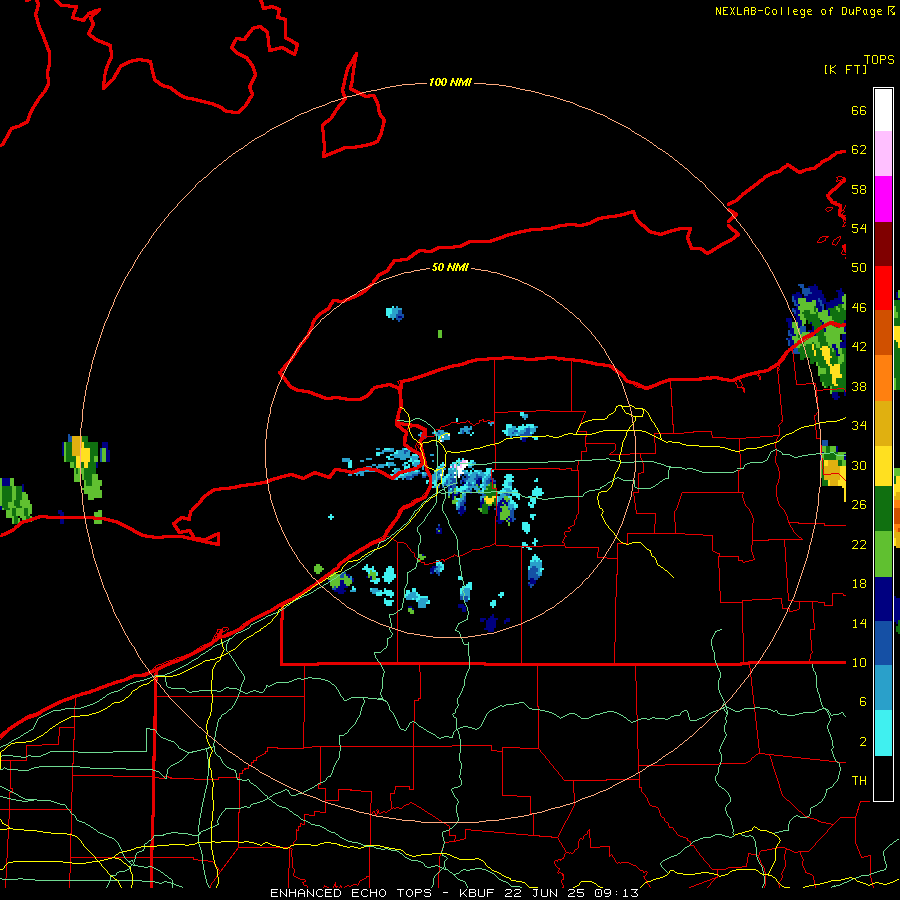Select the legend value '6'

coord(862,701)
